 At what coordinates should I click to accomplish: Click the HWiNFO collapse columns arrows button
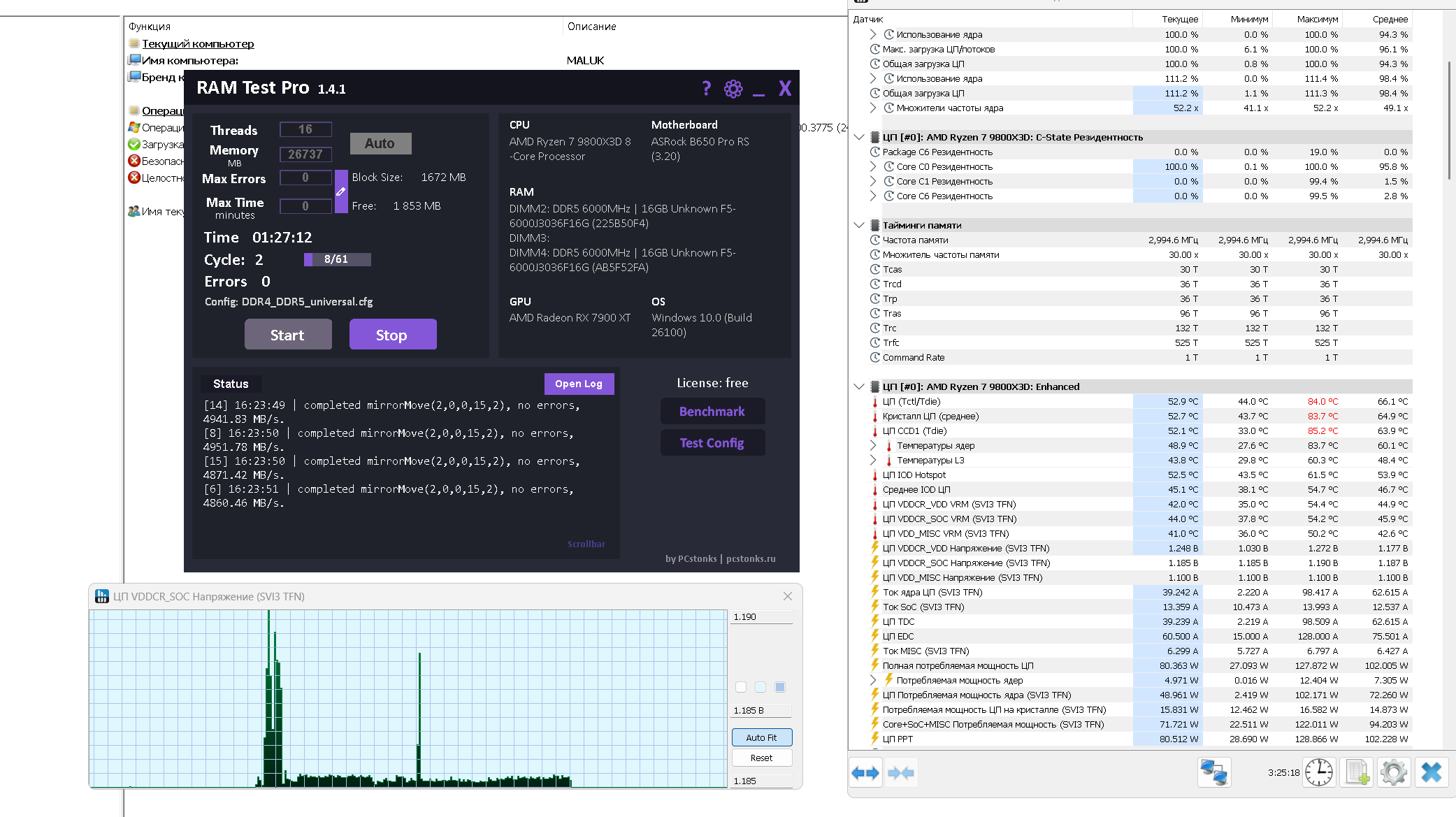(x=901, y=773)
